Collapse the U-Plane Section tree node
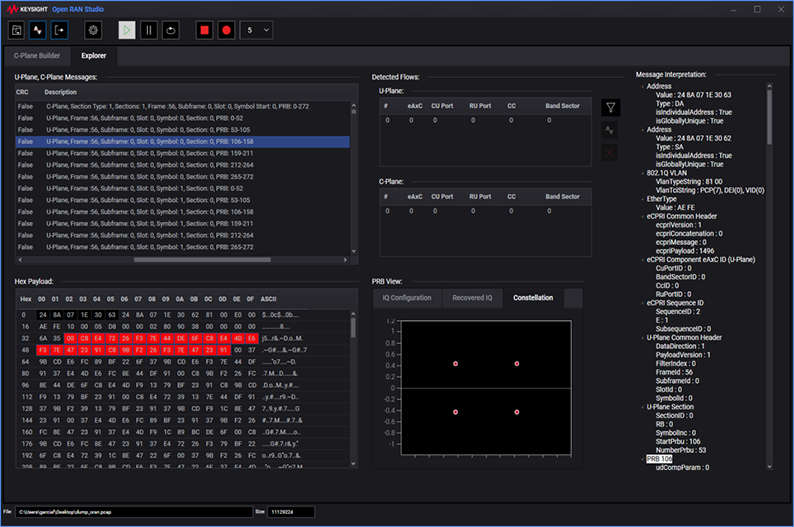Viewport: 794px width, 527px height. pos(641,407)
